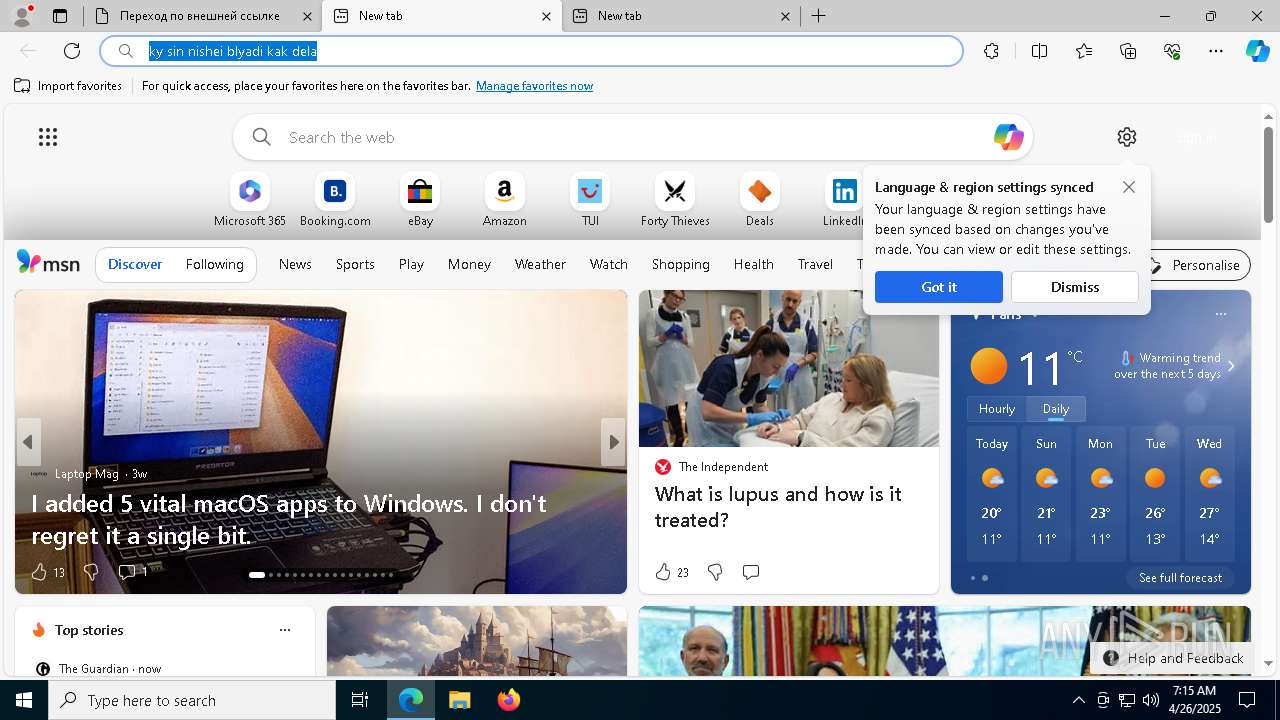
Task: Open Windows Start menu
Action: (x=24, y=700)
